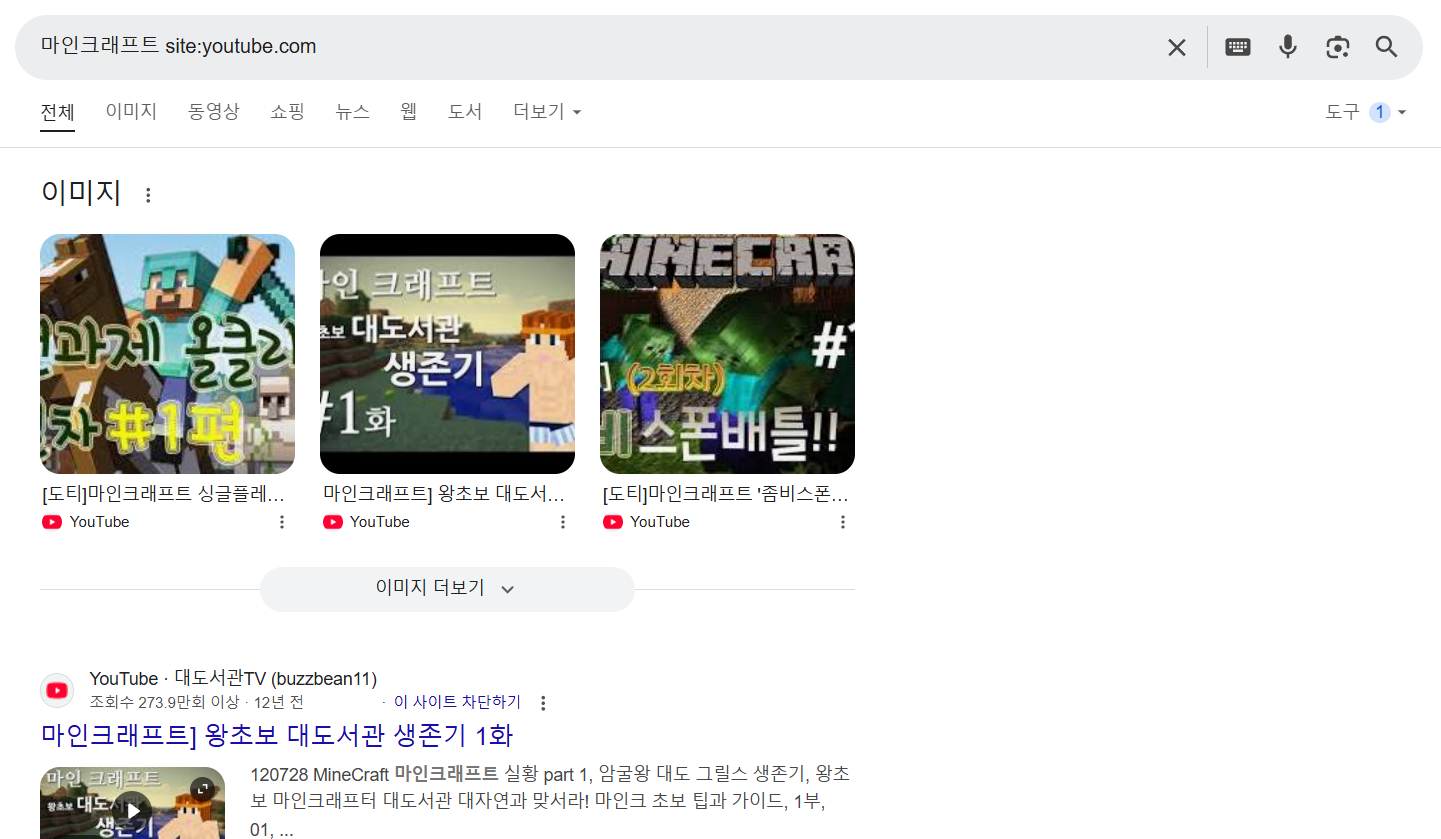Open the on-screen keyboard input tool
The image size is (1441, 839).
[1238, 47]
